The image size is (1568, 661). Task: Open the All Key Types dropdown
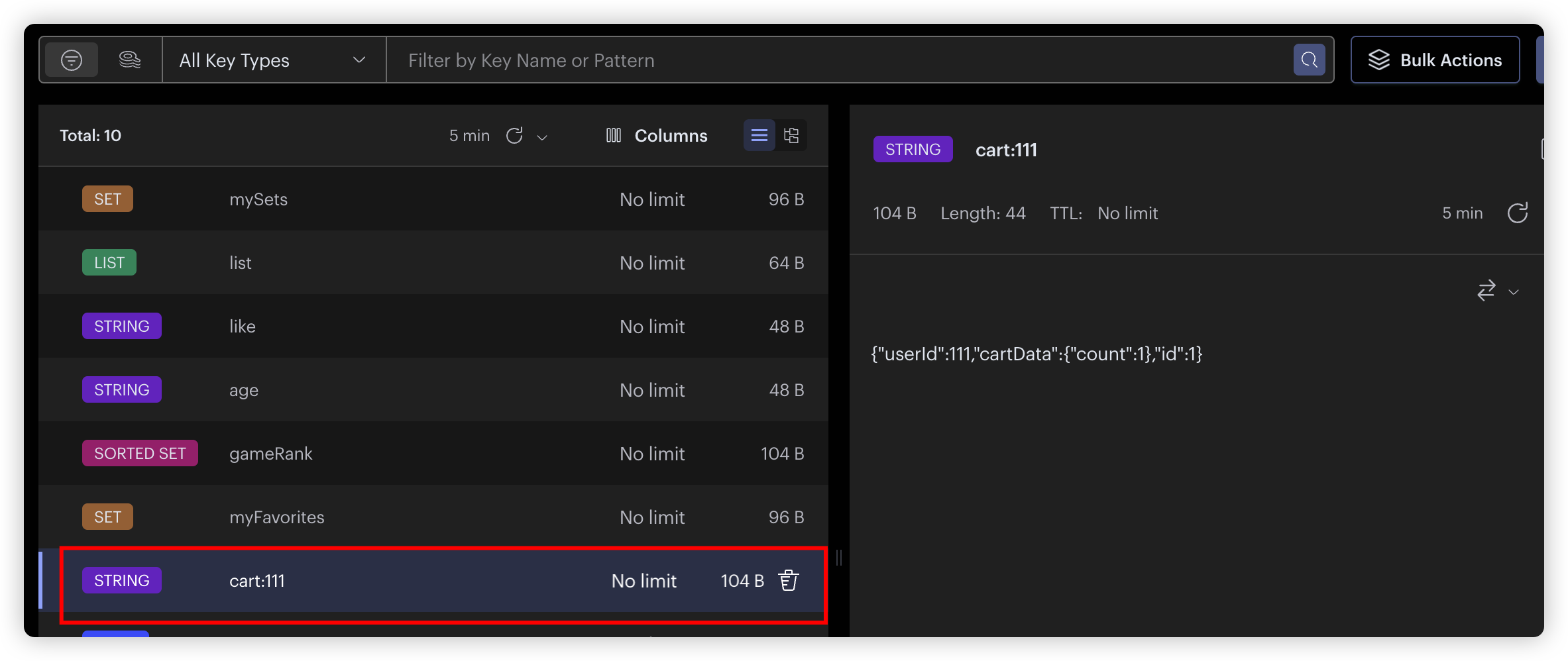pos(273,60)
